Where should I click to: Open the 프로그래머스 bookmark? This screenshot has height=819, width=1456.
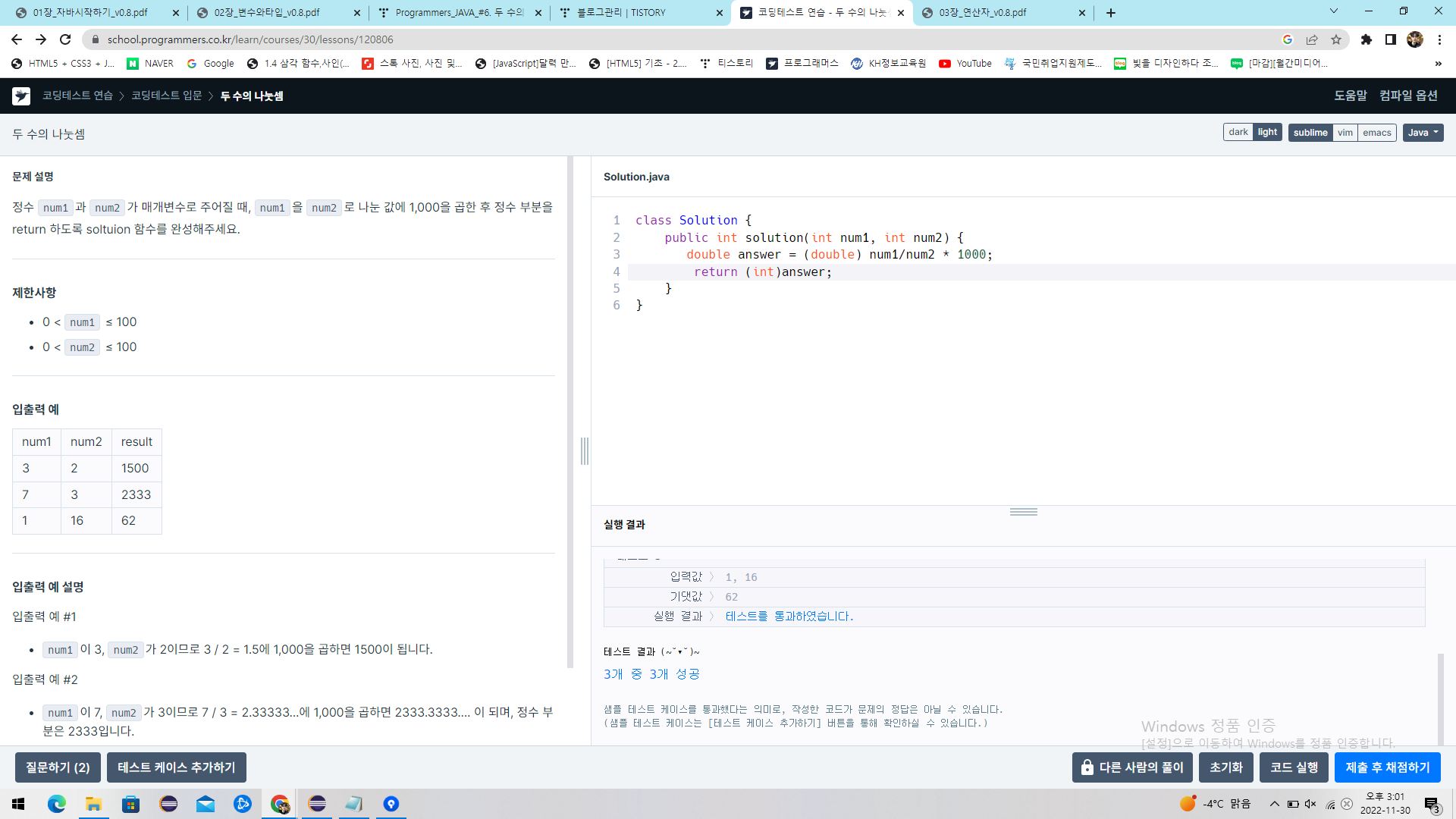(x=804, y=64)
